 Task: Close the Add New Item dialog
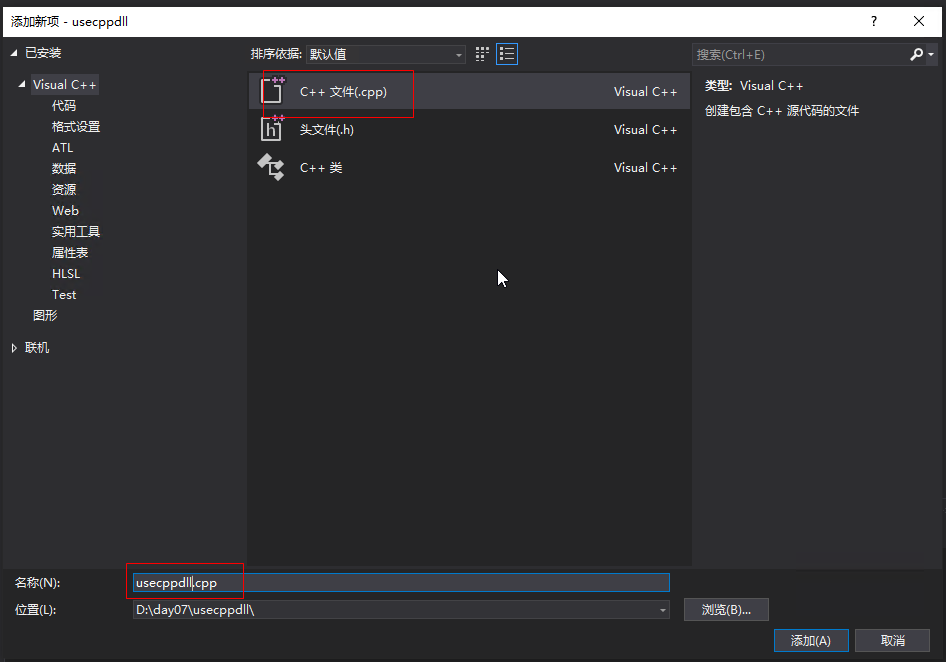pos(919,22)
